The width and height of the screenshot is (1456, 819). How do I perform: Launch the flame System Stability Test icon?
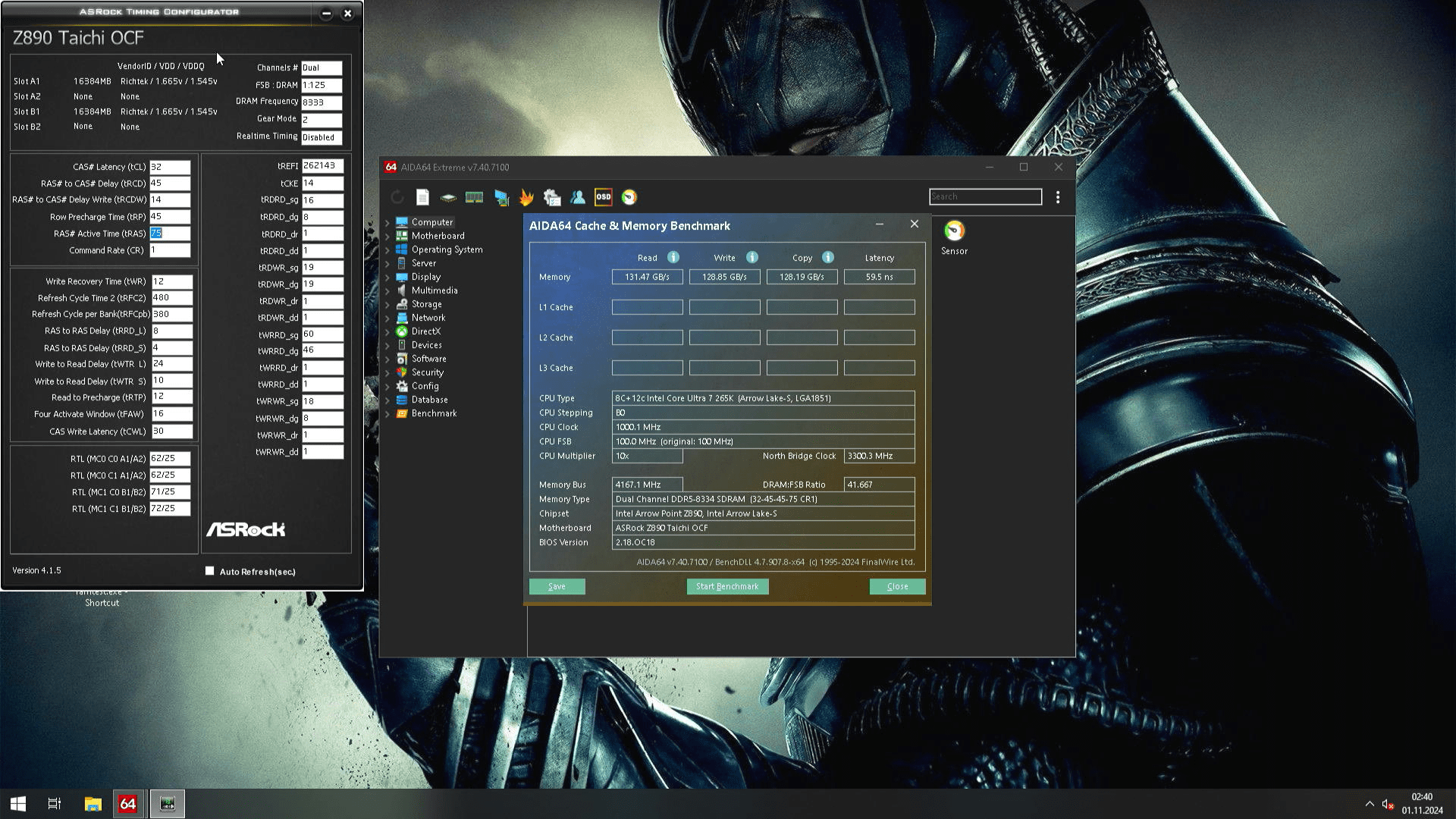[526, 197]
